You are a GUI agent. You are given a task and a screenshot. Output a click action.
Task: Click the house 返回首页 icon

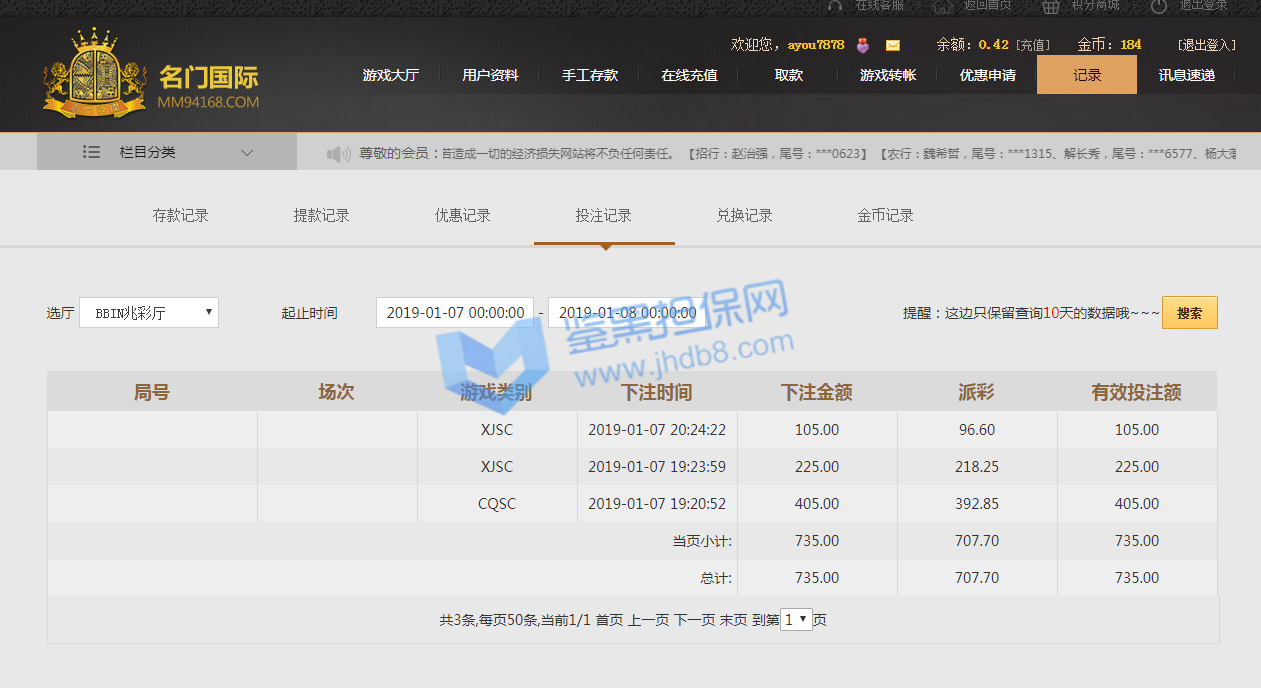pyautogui.click(x=942, y=6)
